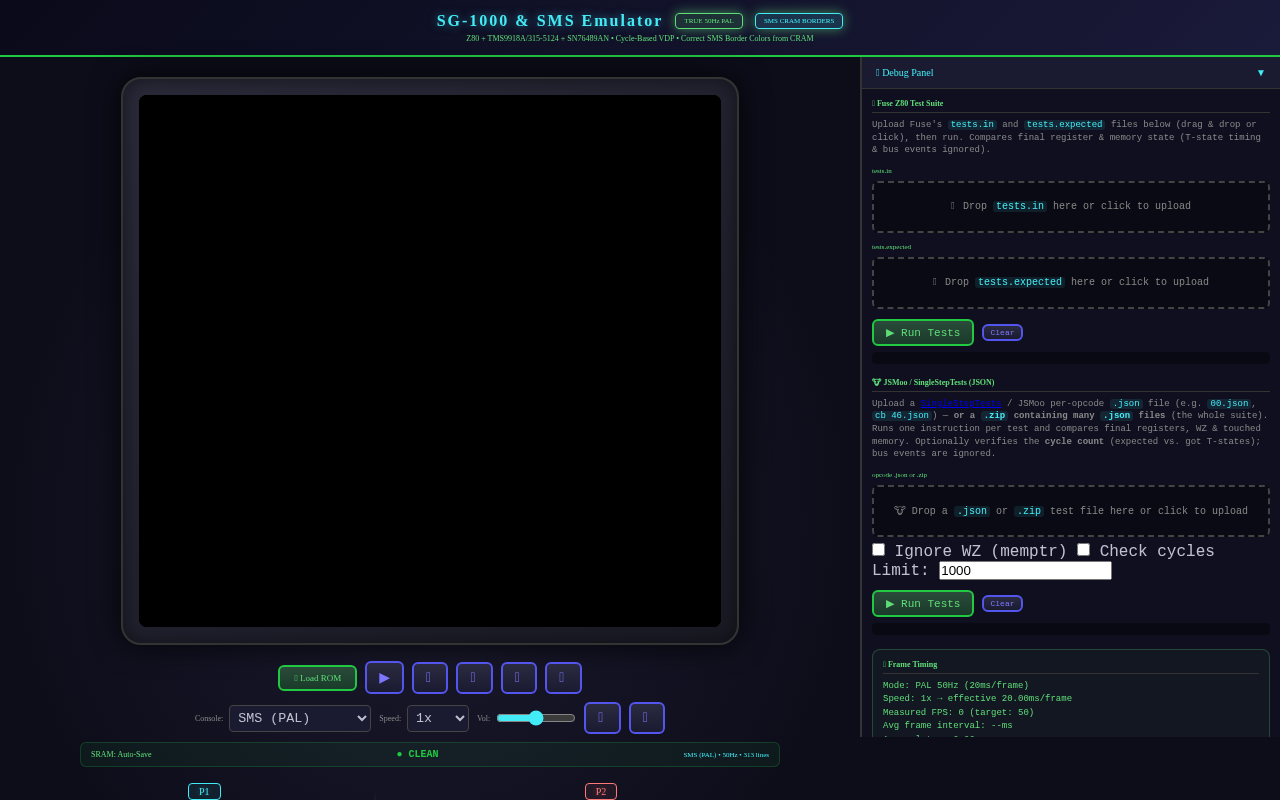Open the Load ROM file picker

[x=317, y=678]
